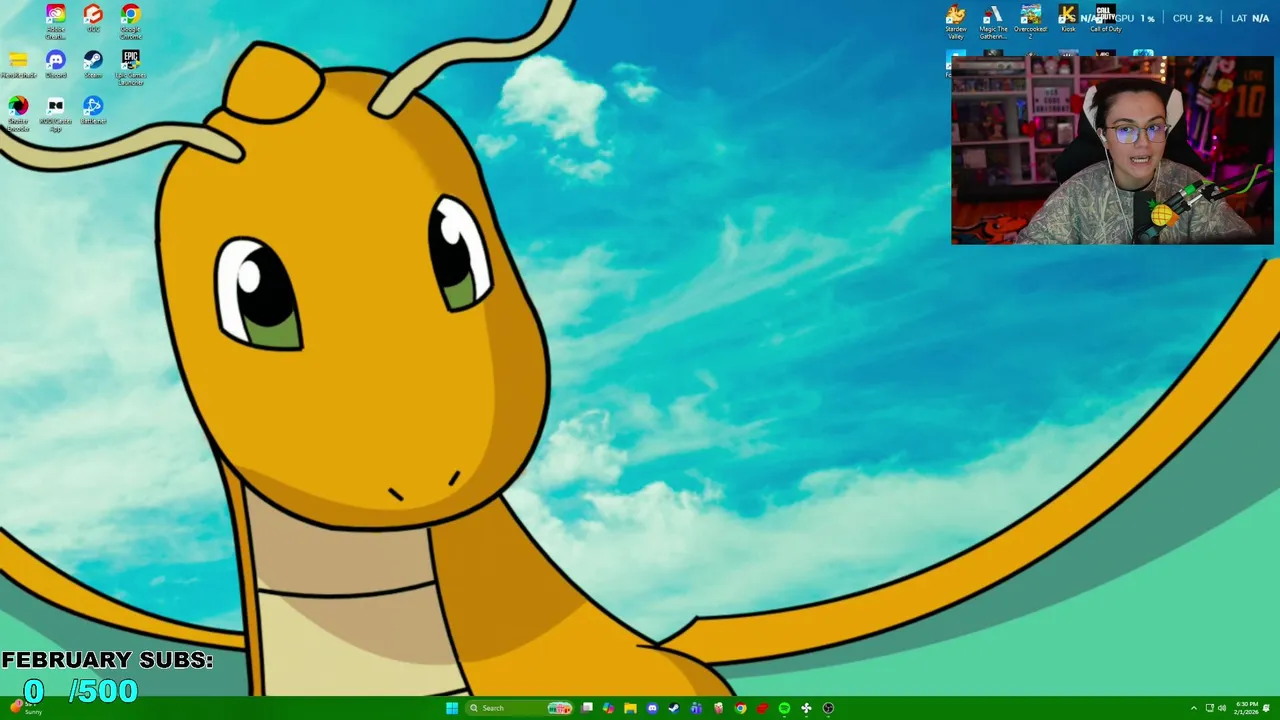Open the weather widget showing Sunny

25,708
